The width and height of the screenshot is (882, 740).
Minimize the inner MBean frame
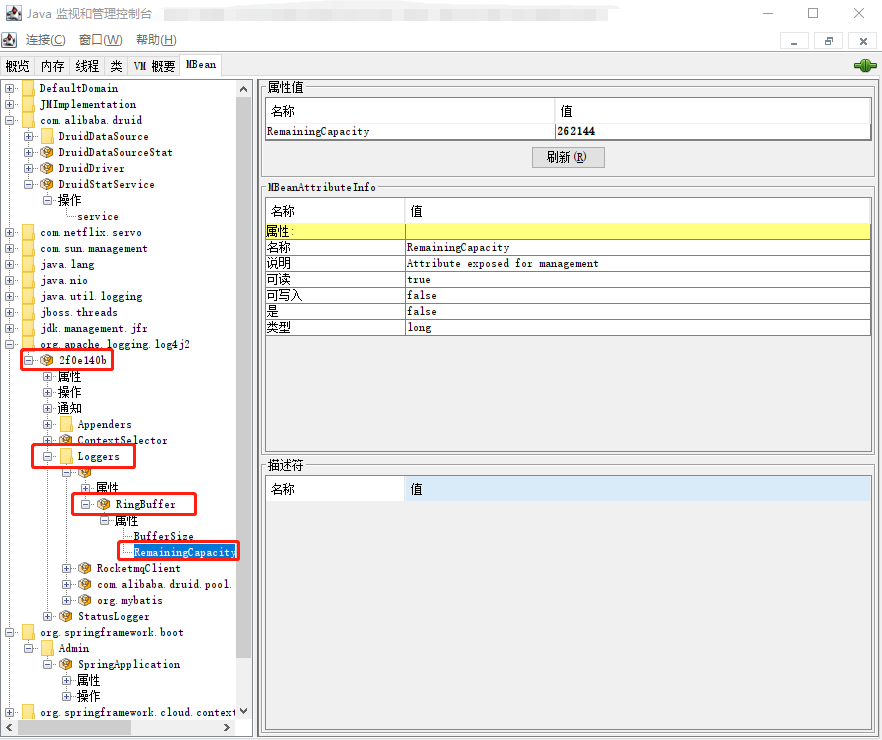tap(794, 41)
